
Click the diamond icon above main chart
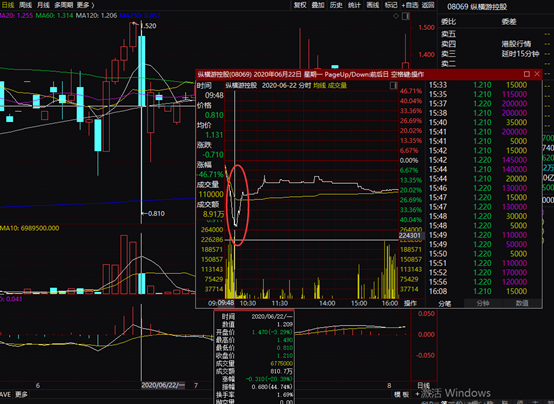pos(396,16)
